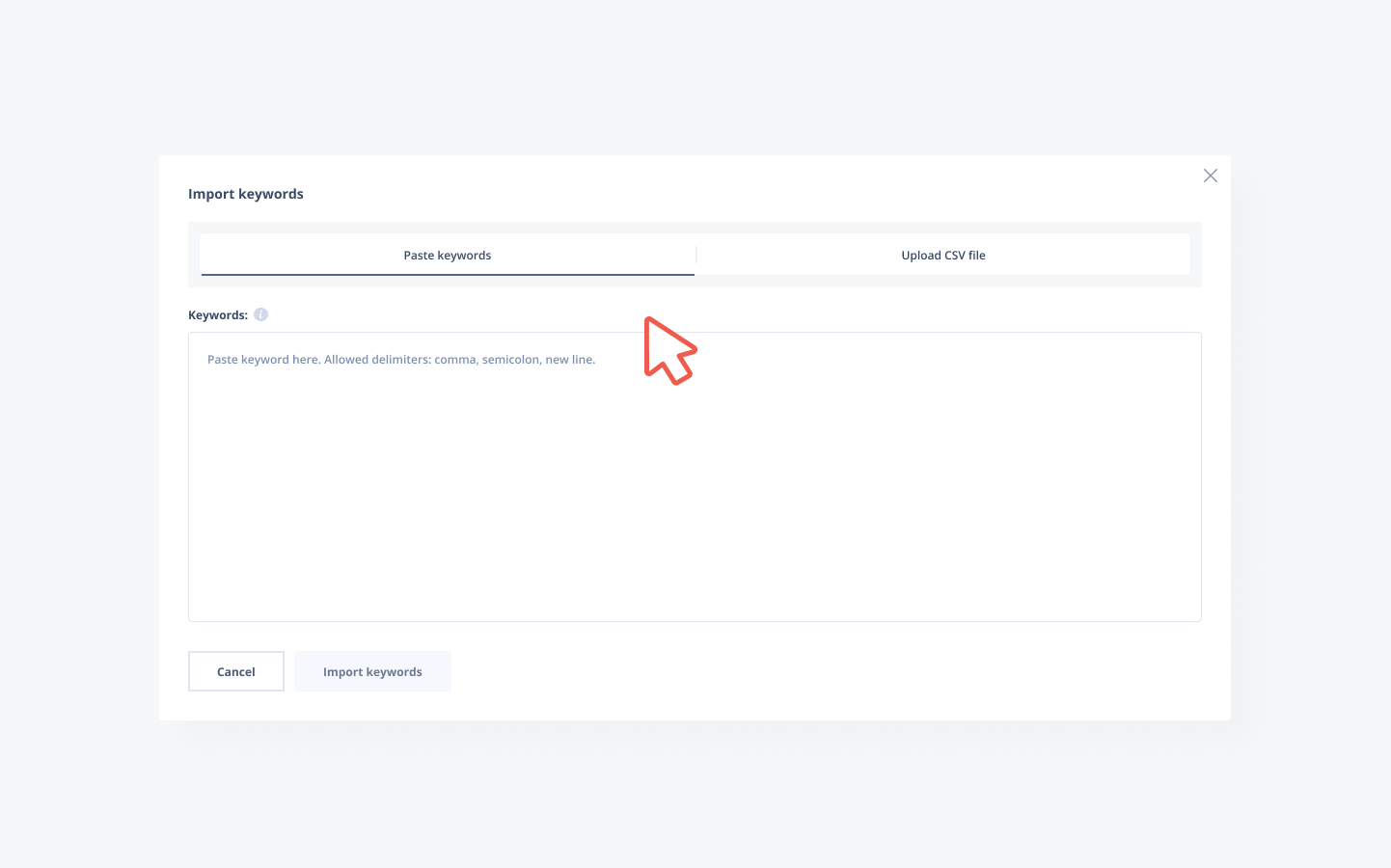The image size is (1391, 868).
Task: Click the Import keywords dialog heading
Action: pyautogui.click(x=245, y=194)
